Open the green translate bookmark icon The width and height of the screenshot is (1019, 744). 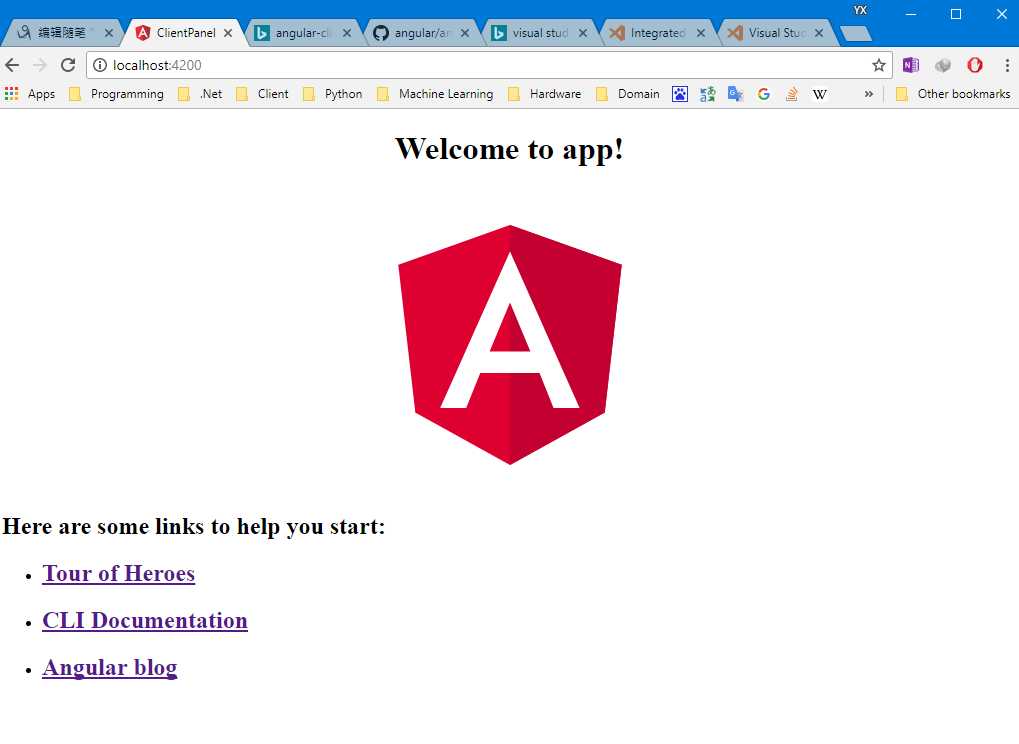point(708,94)
